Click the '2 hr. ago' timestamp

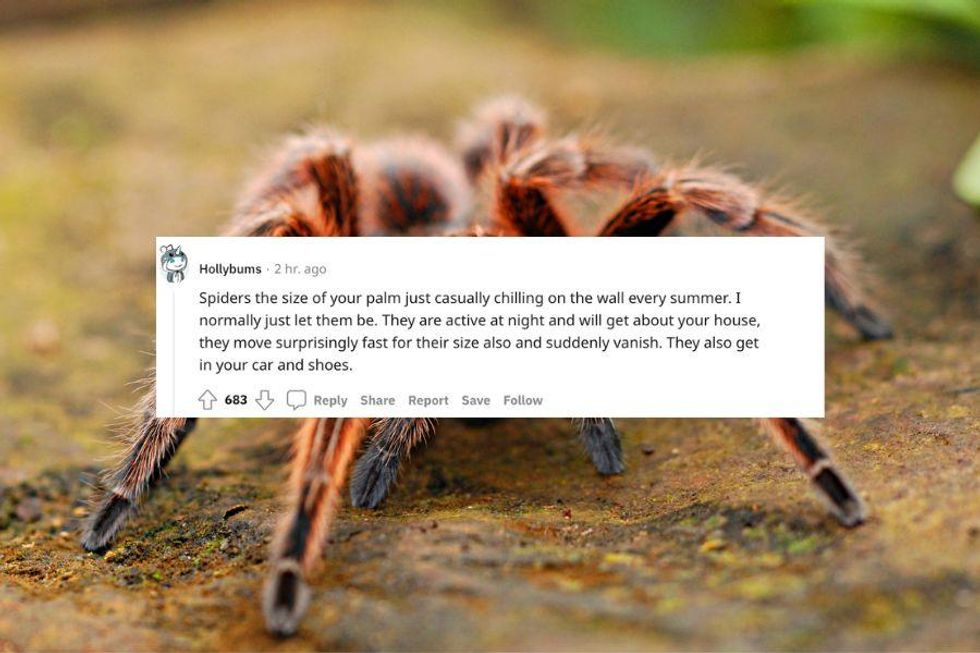pos(300,269)
